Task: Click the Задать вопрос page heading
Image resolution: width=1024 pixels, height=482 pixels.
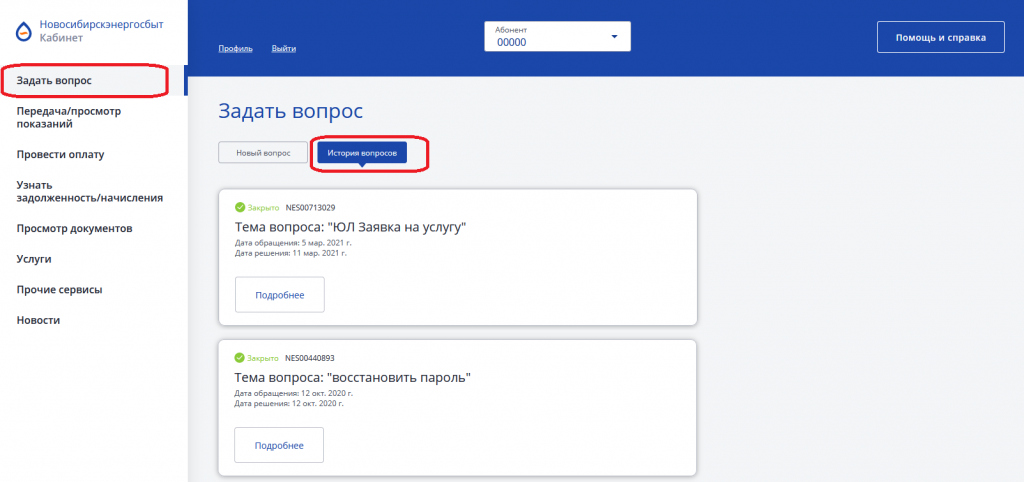Action: tap(291, 111)
